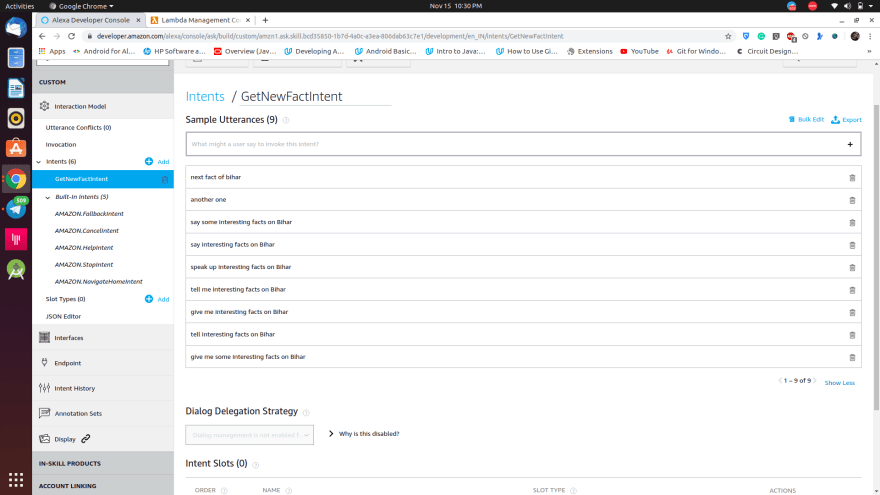
Task: Show applications grid in dock
Action: tap(16, 480)
